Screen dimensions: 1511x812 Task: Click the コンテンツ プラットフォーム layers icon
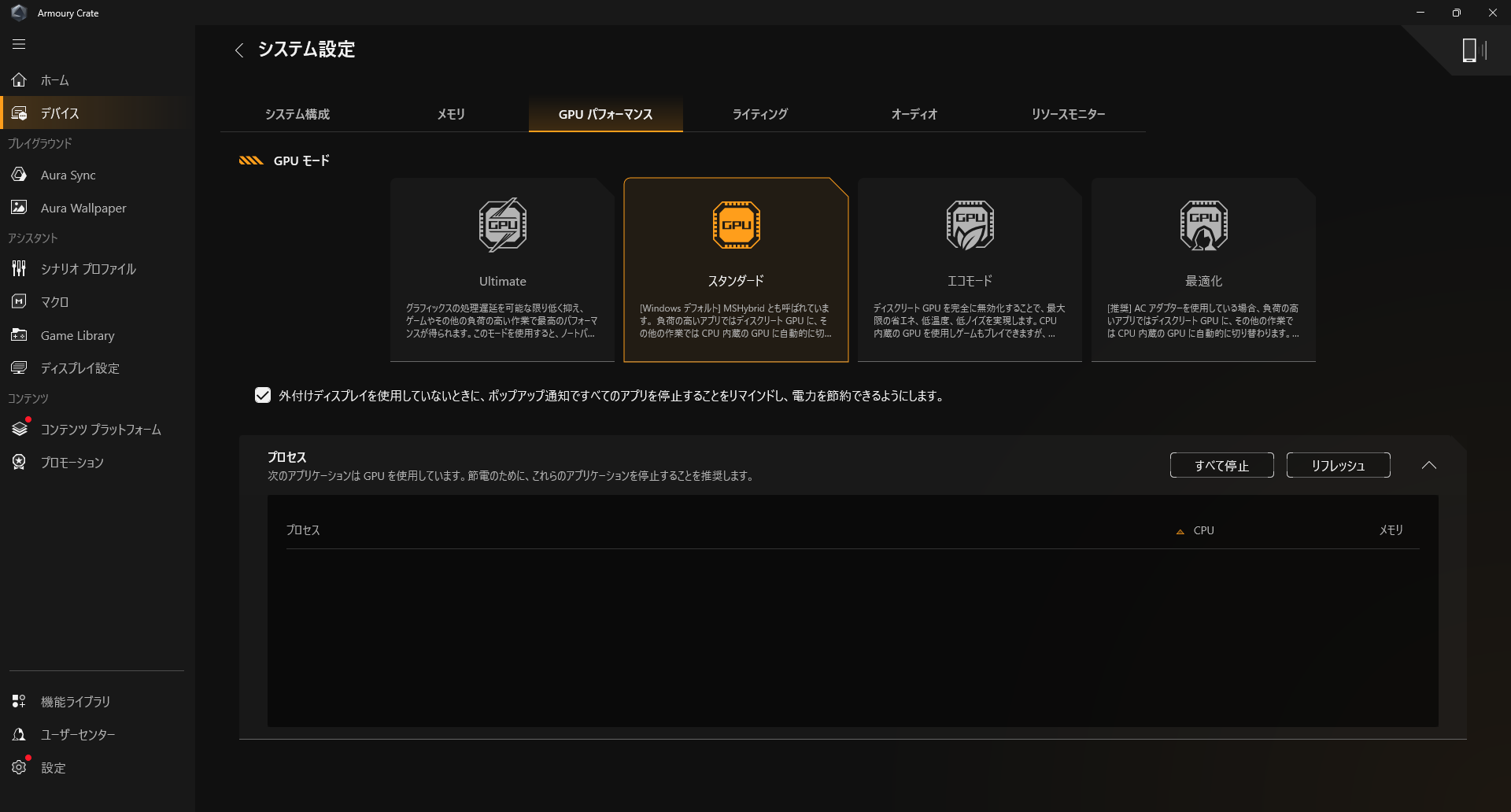[x=19, y=429]
